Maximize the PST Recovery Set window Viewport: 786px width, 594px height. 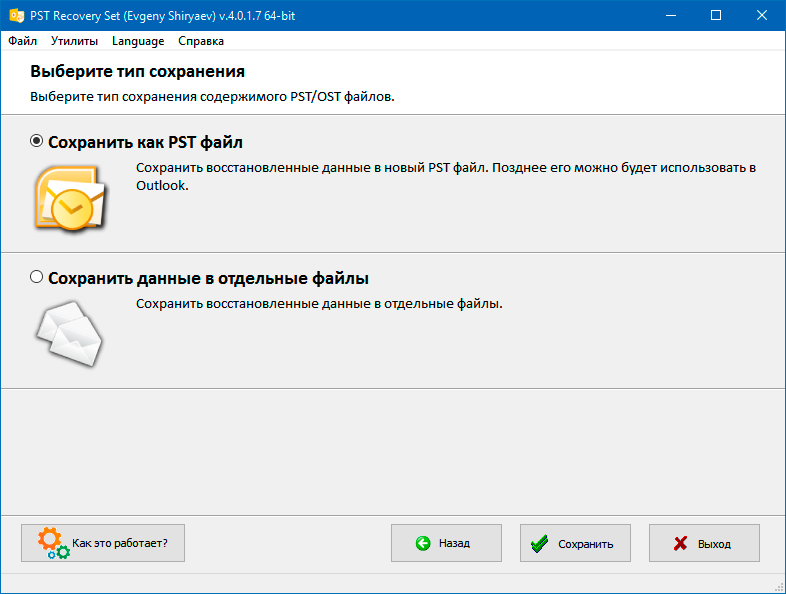[x=716, y=16]
